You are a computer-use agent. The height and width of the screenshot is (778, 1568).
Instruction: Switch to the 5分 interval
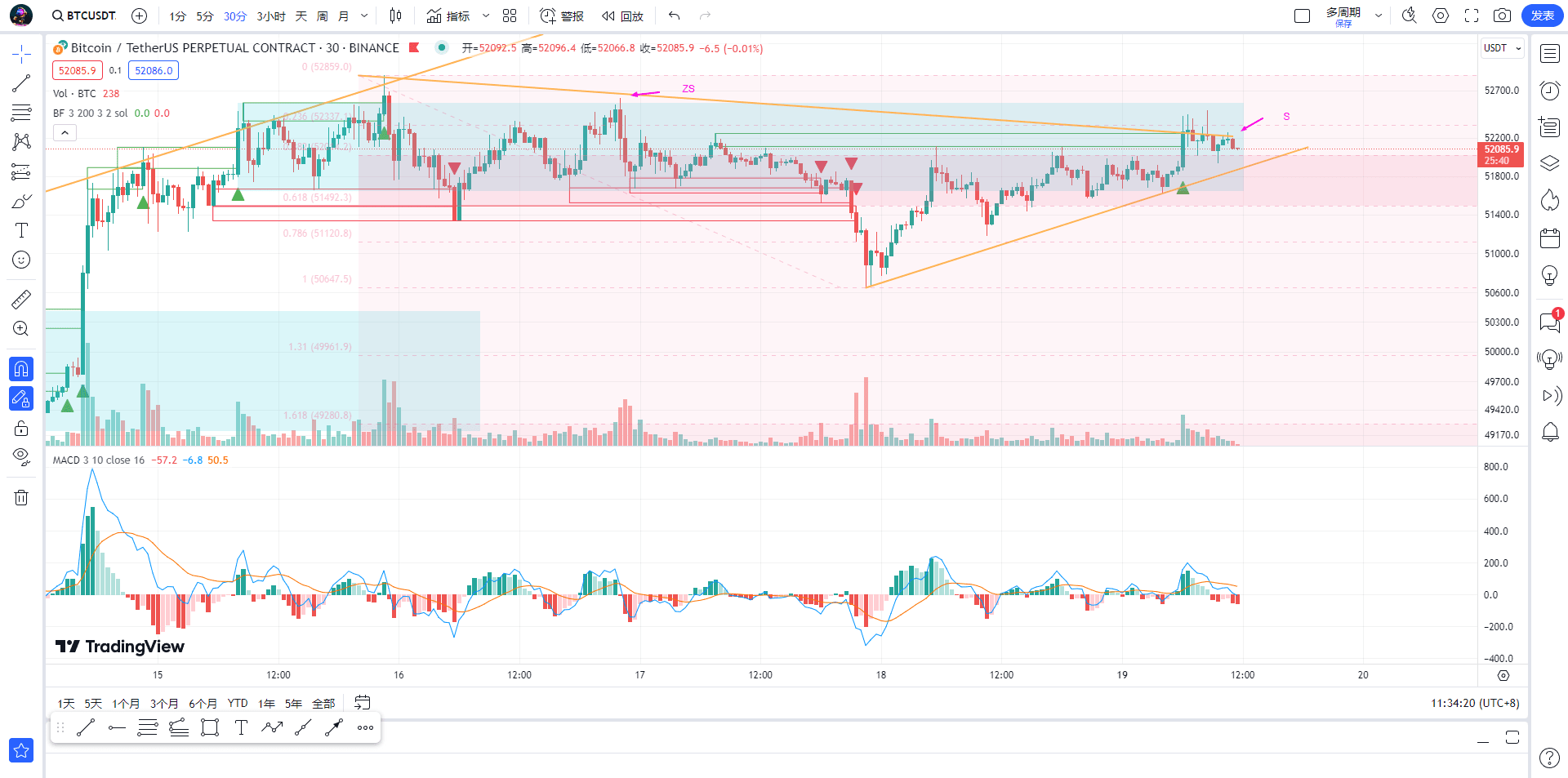coord(204,16)
